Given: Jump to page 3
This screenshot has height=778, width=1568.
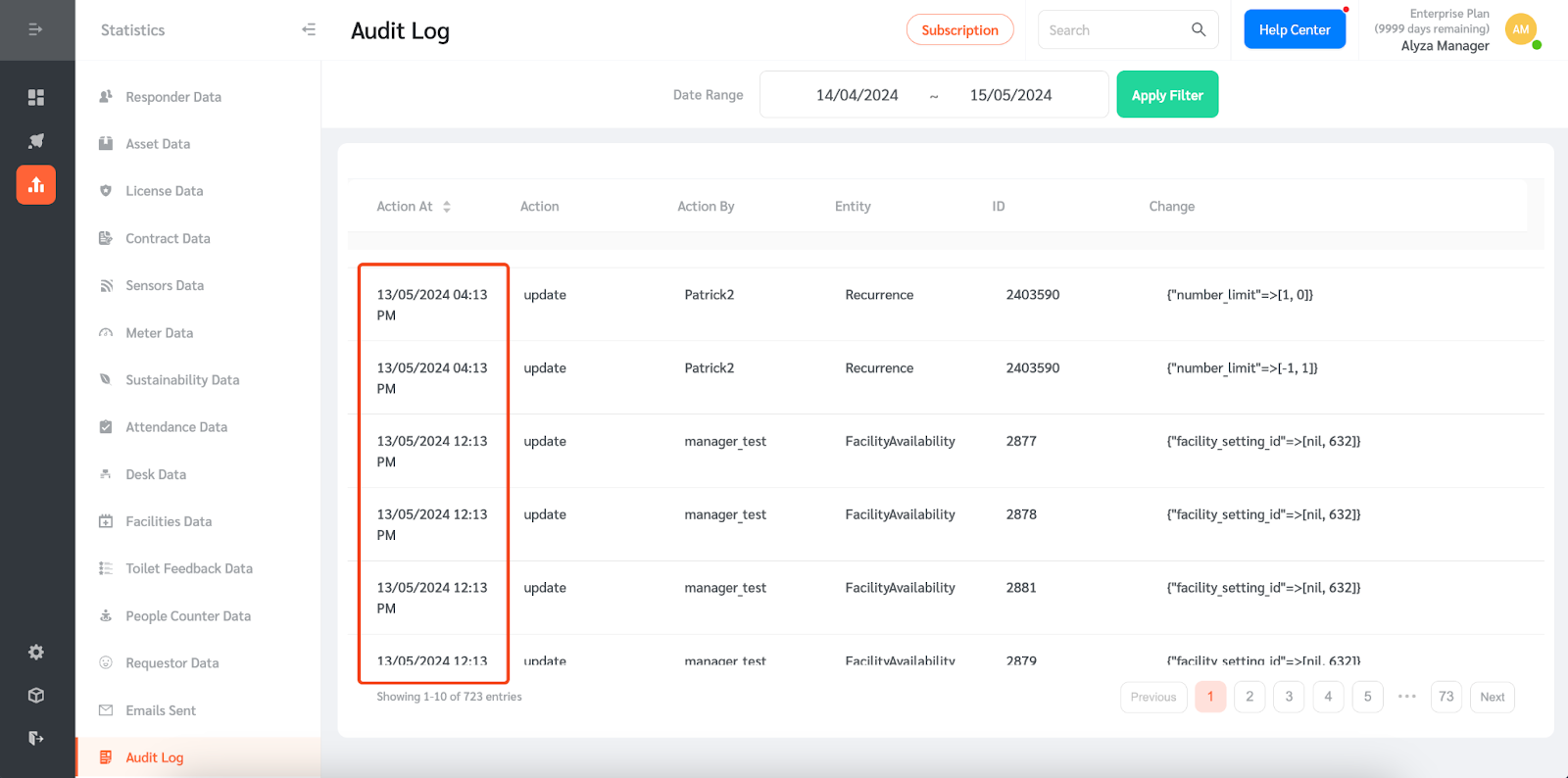Looking at the screenshot, I should point(1289,697).
